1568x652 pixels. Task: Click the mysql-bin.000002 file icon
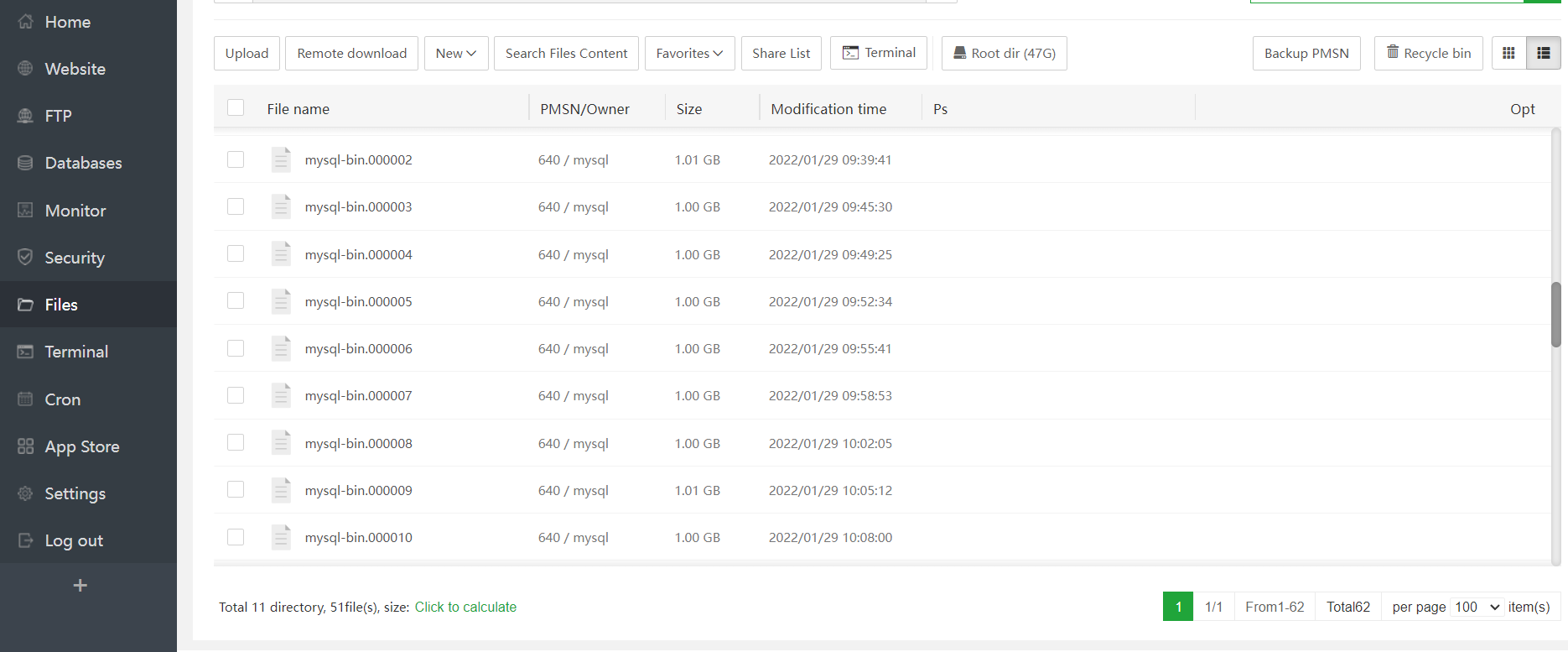281,159
